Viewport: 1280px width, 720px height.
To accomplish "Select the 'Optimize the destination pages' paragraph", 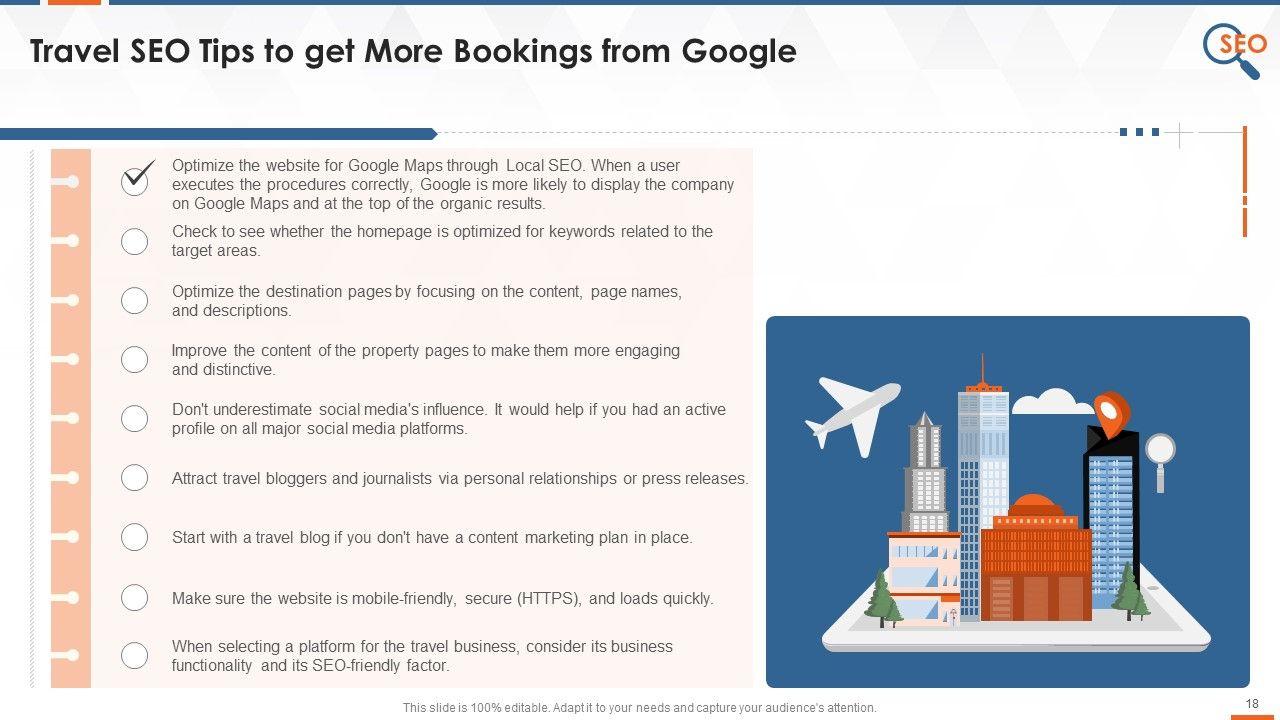I will pyautogui.click(x=427, y=301).
